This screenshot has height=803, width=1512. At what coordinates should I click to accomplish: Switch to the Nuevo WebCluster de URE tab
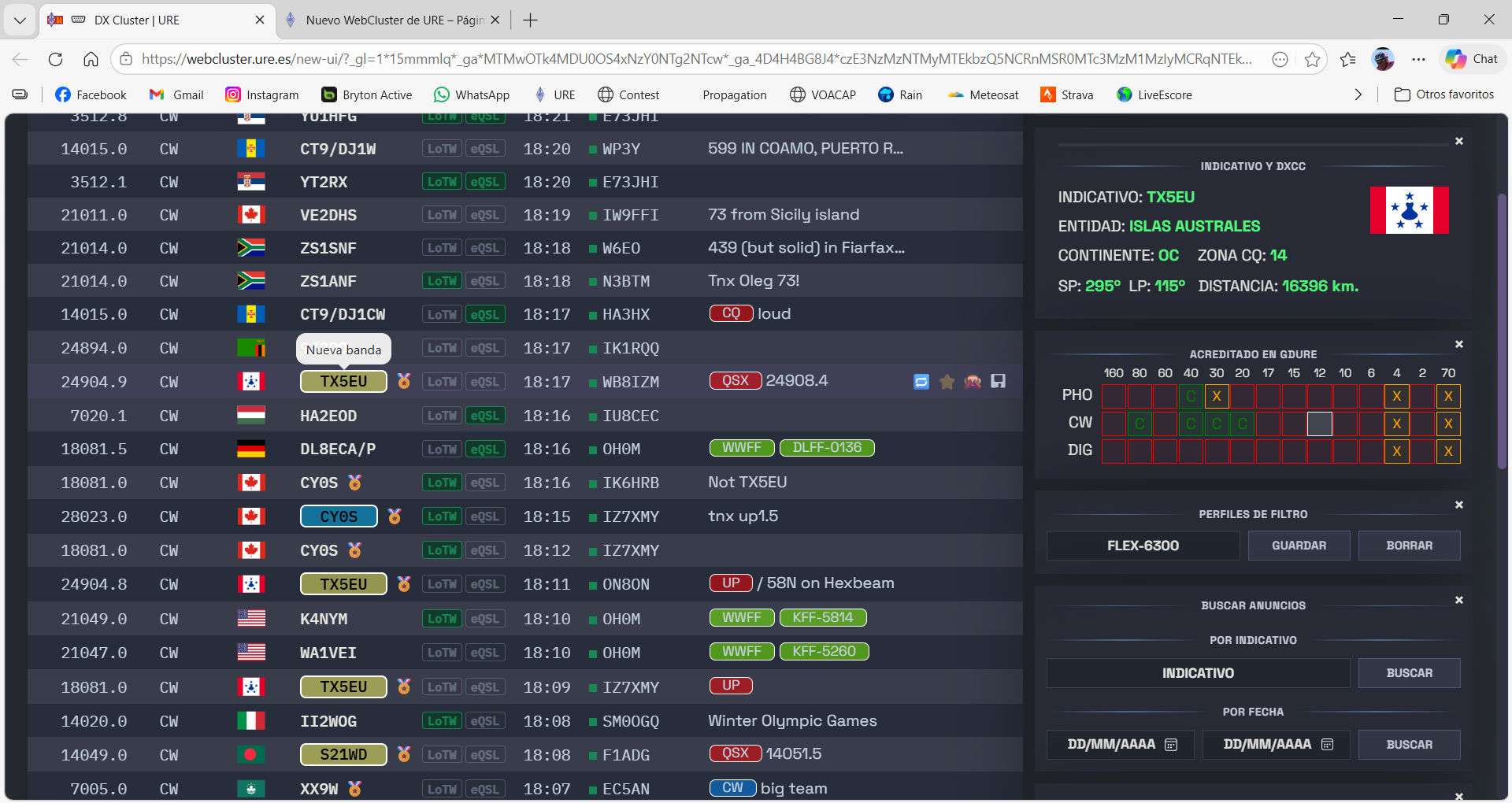pyautogui.click(x=394, y=20)
